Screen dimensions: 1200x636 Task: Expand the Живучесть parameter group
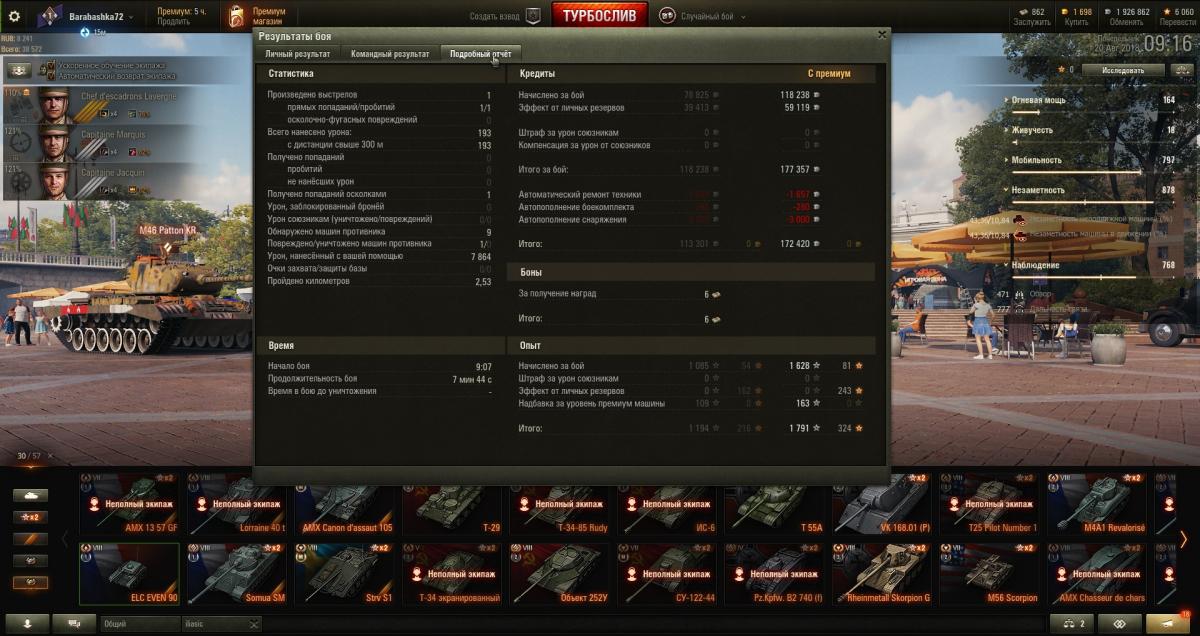pyautogui.click(x=1007, y=130)
